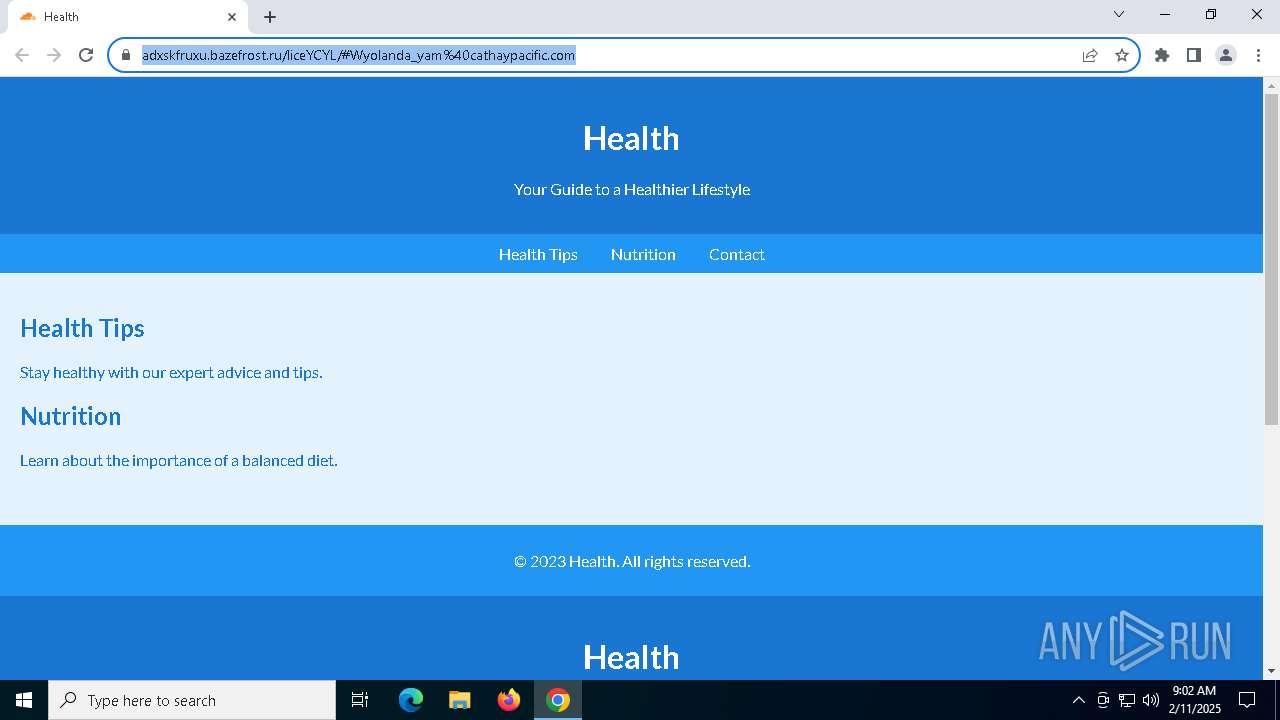Launch Firefox from taskbar
1280x720 pixels.
click(x=509, y=700)
